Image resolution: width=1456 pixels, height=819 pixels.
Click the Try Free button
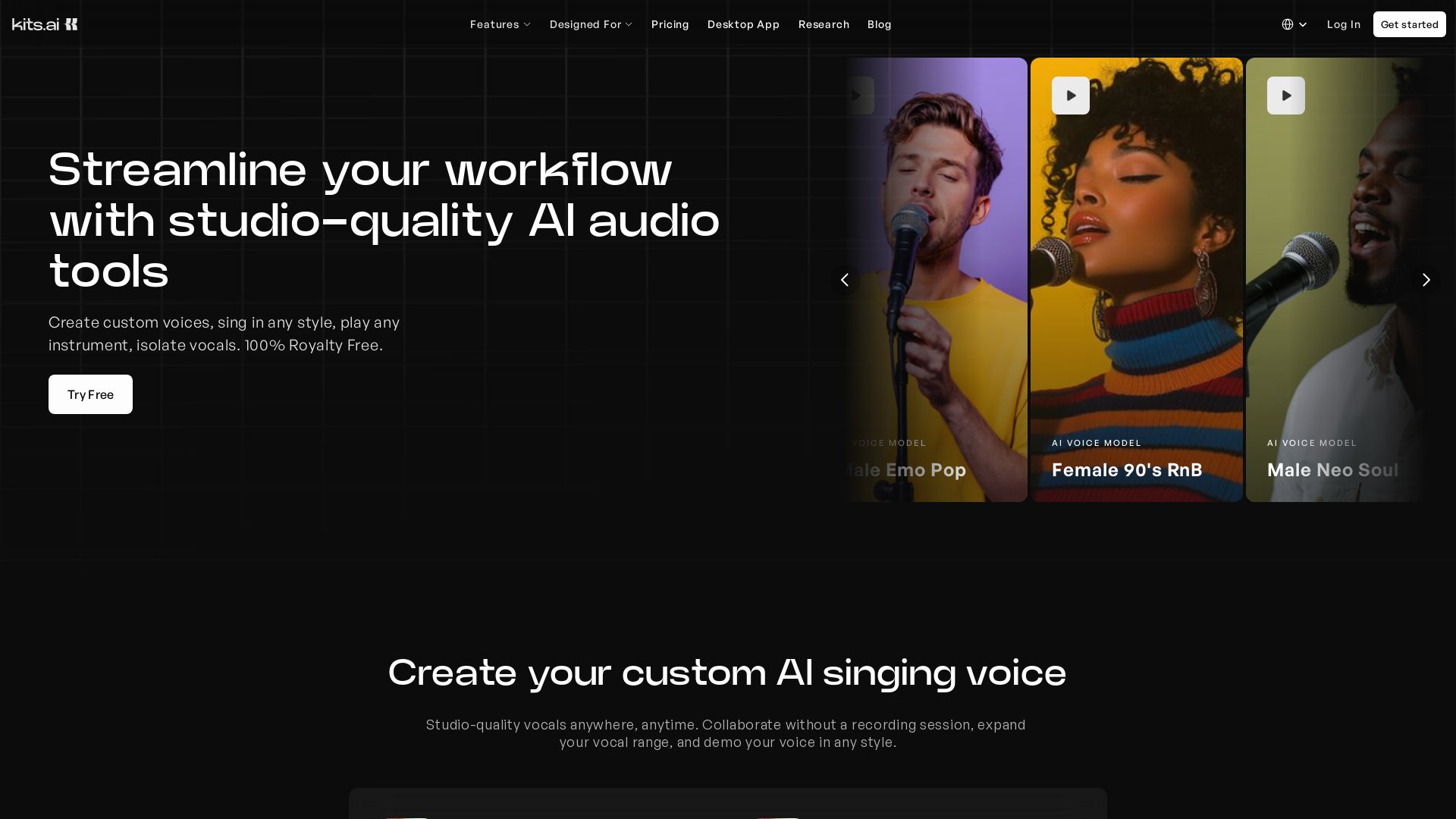pyautogui.click(x=90, y=394)
